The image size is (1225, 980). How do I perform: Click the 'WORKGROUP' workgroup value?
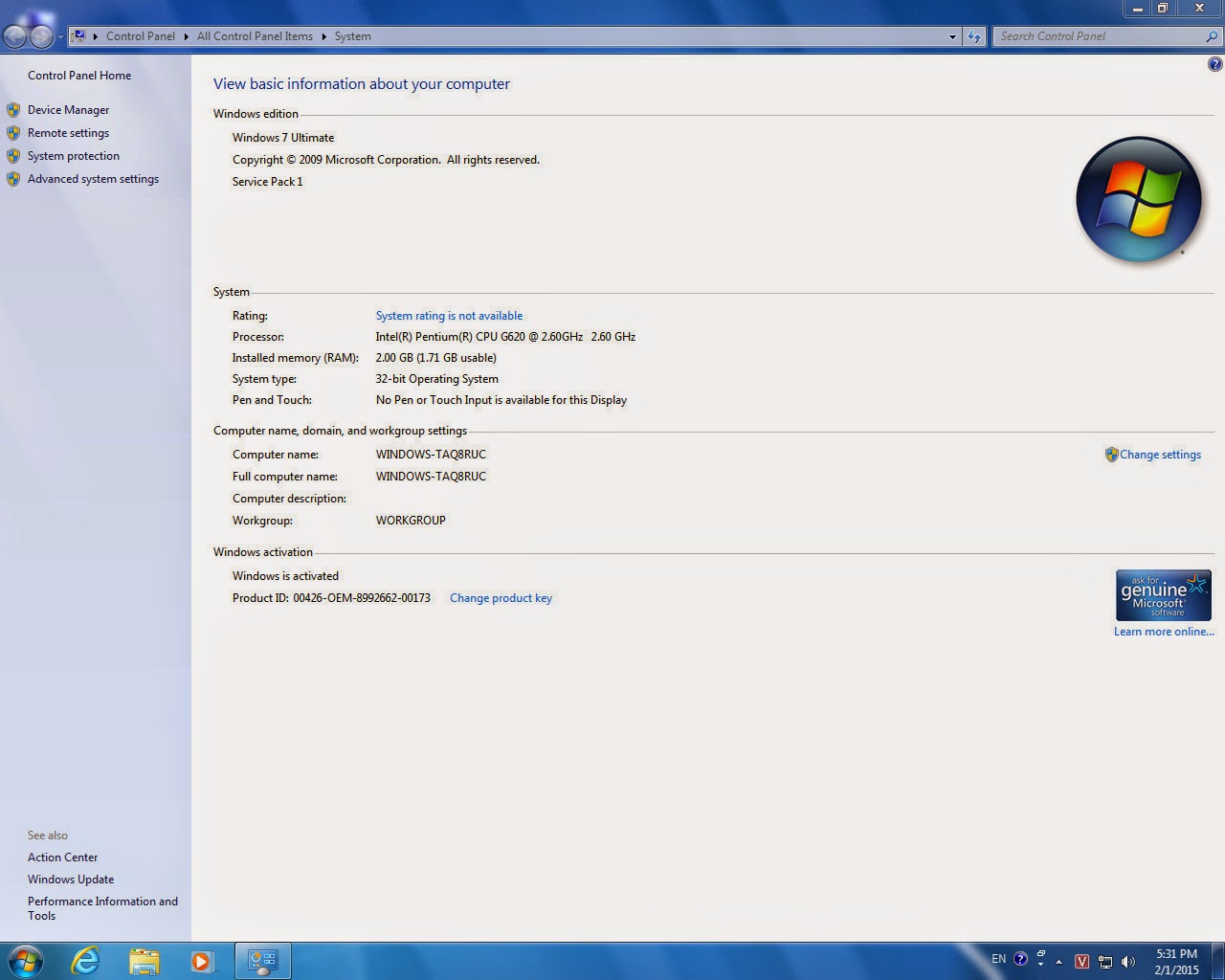click(x=411, y=521)
